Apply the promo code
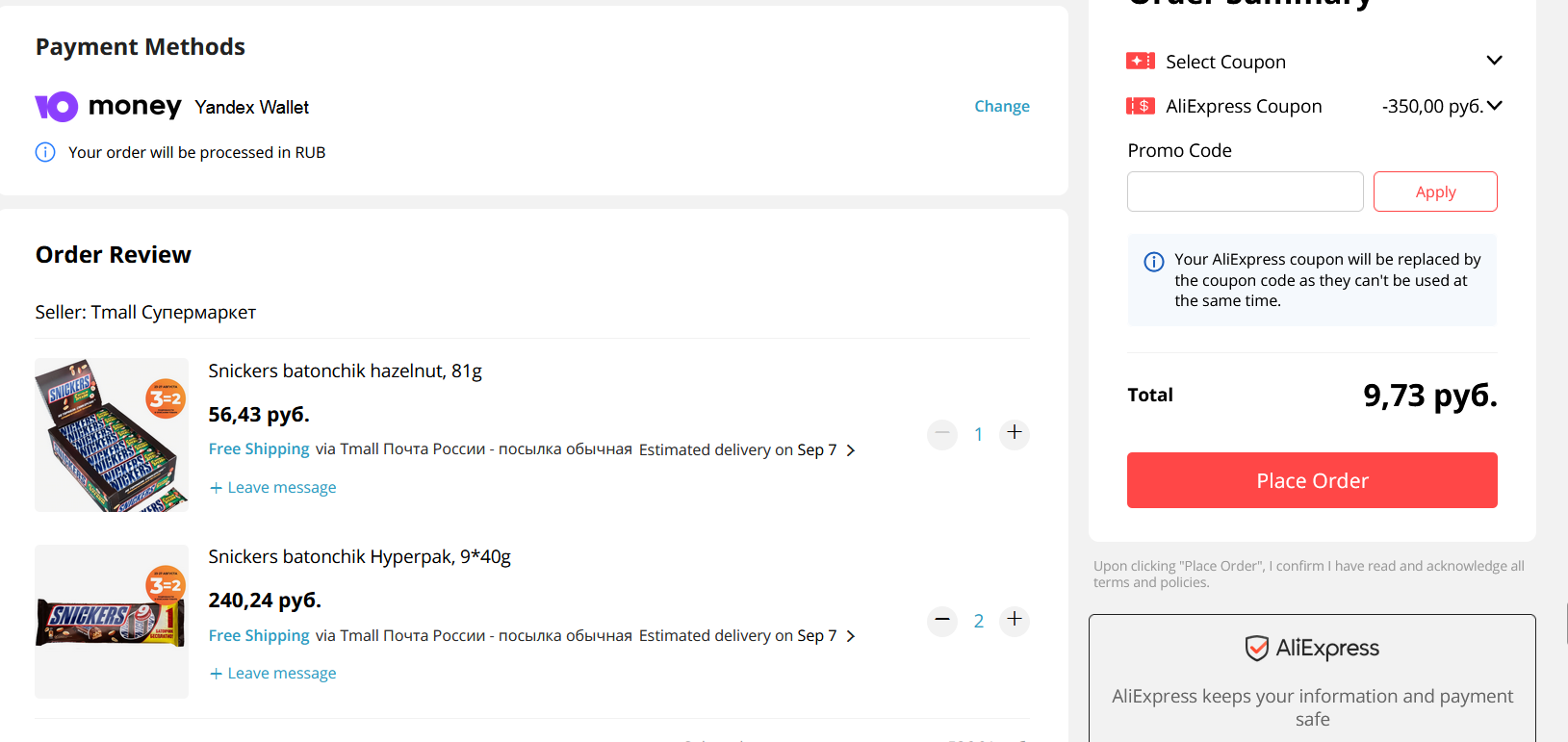Image resolution: width=1568 pixels, height=742 pixels. pyautogui.click(x=1435, y=192)
